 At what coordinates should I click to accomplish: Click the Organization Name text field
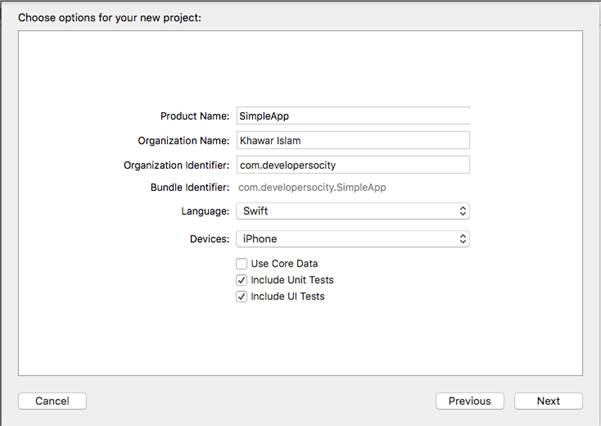[353, 141]
